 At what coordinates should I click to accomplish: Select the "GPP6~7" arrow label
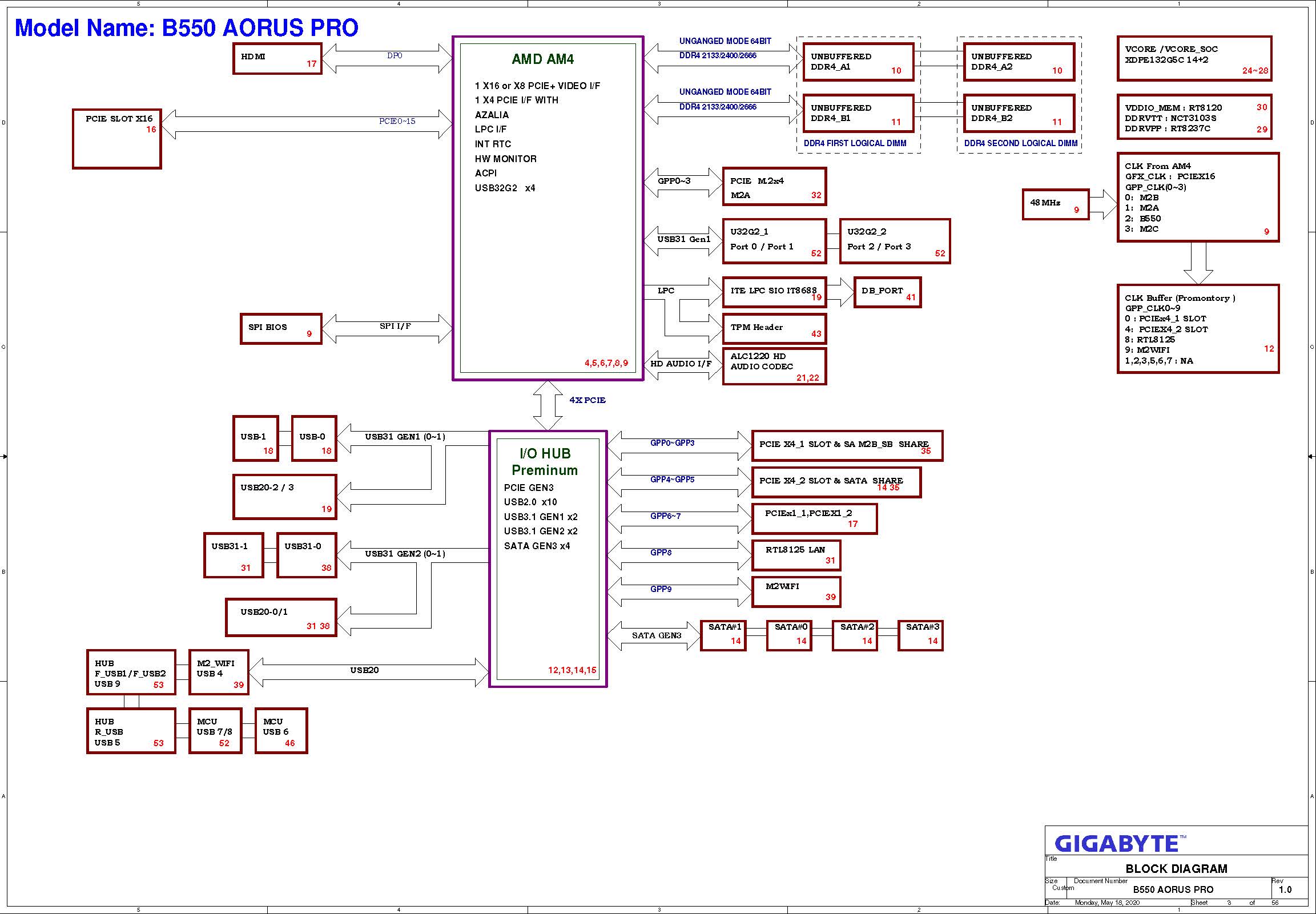[666, 516]
